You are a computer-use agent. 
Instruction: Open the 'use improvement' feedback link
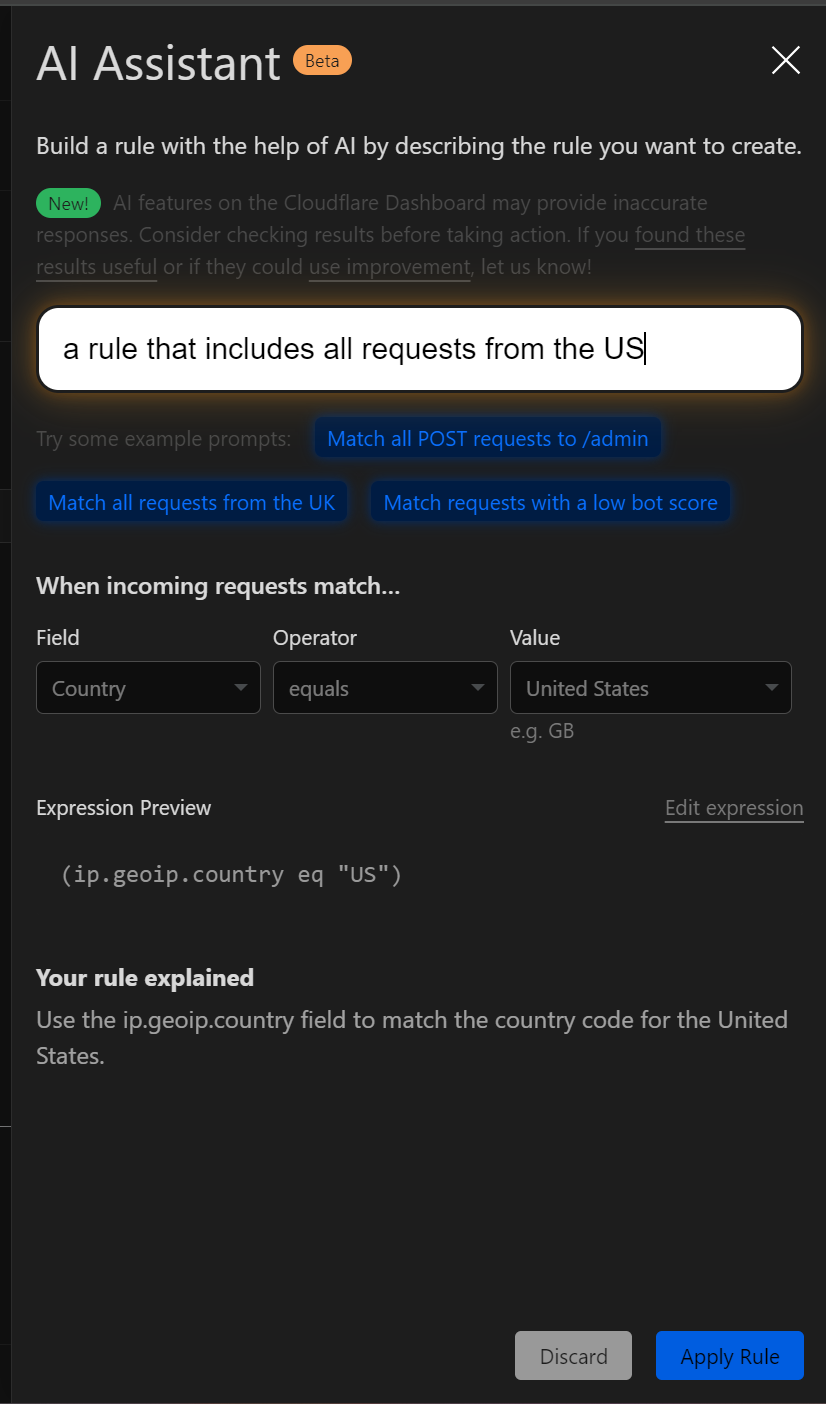389,267
